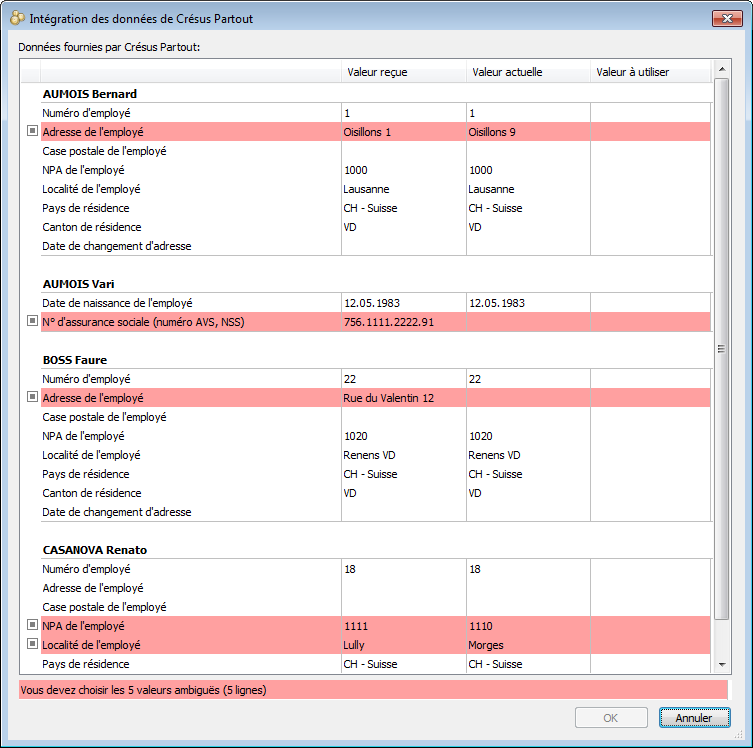Image resolution: width=753 pixels, height=748 pixels.
Task: Select received value Oisillons 1
Action: pos(367,132)
